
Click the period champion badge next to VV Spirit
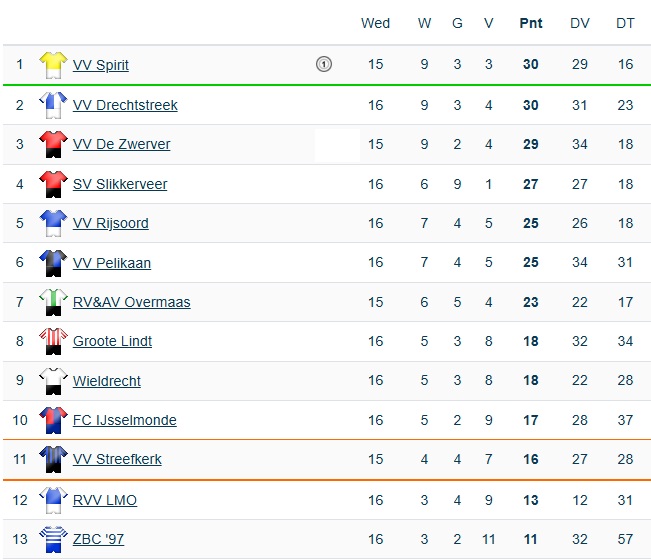(324, 64)
